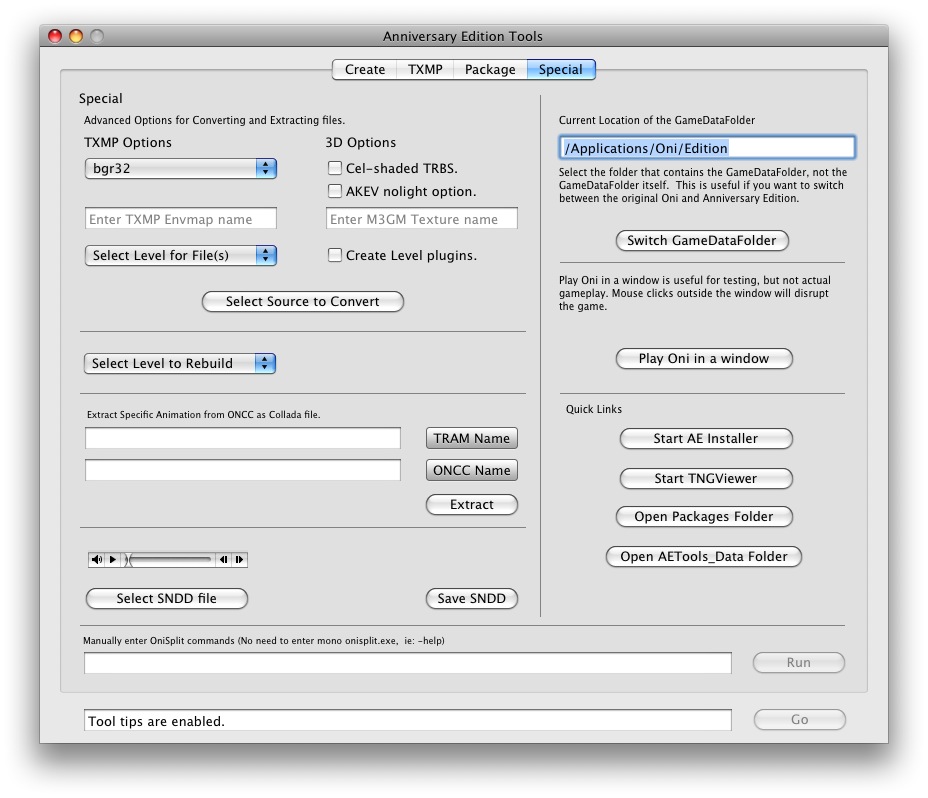Click the Go button

click(x=800, y=719)
